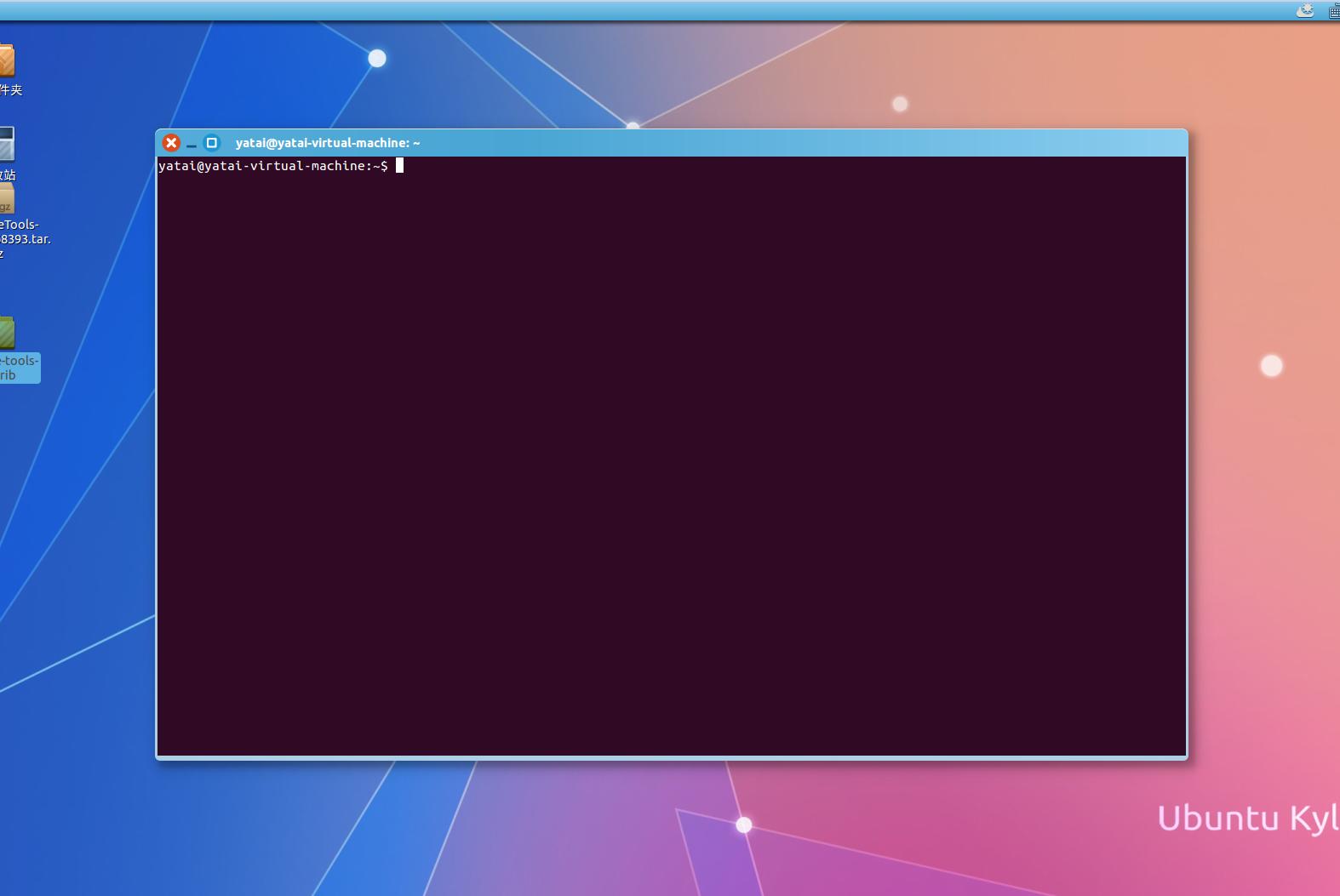Click the highlighted tools-distrib folder label
Viewport: 1340px width, 896px height.
coord(19,368)
